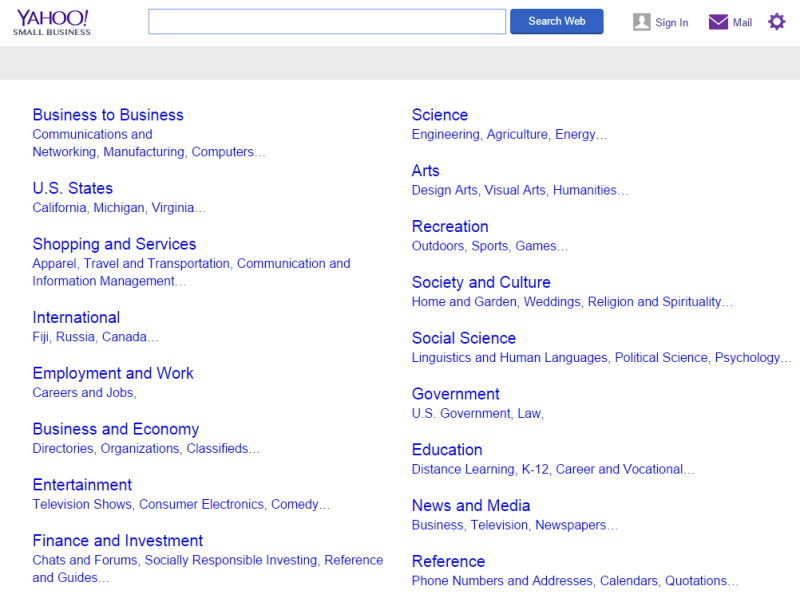The width and height of the screenshot is (800, 598).
Task: Open the Shopping and Services section
Action: (x=114, y=244)
